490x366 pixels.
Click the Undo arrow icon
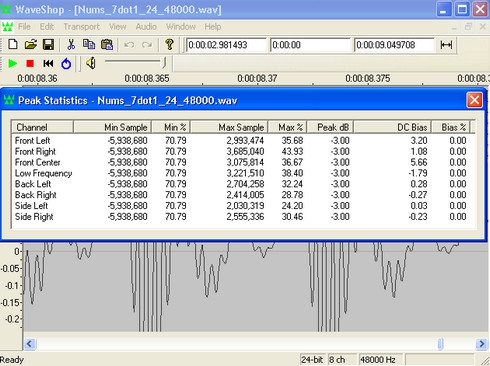[129, 44]
